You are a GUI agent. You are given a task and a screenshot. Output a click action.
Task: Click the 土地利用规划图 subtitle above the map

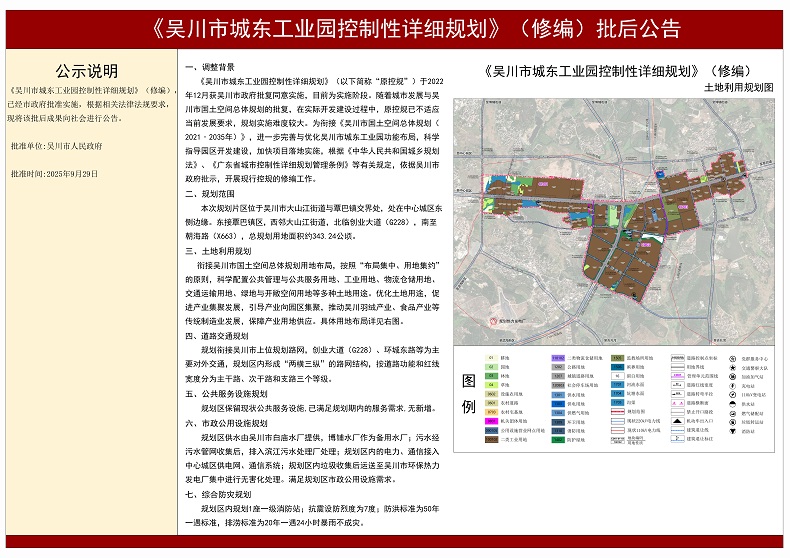coord(739,88)
